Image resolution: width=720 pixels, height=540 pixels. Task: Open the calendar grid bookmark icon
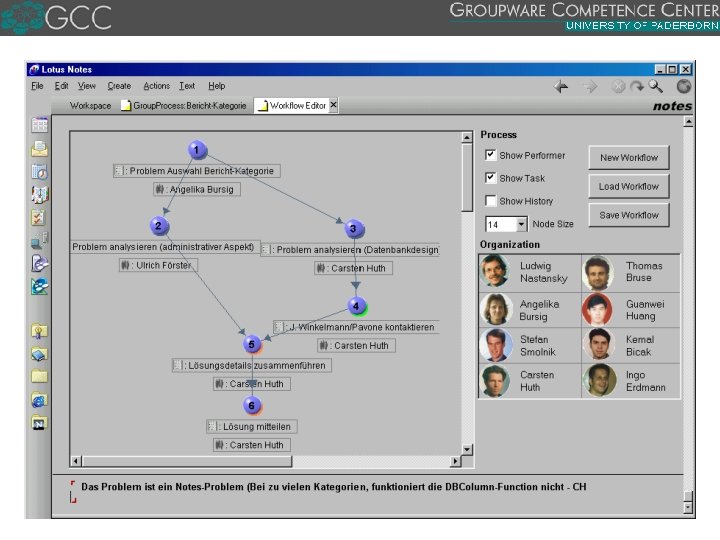39,124
